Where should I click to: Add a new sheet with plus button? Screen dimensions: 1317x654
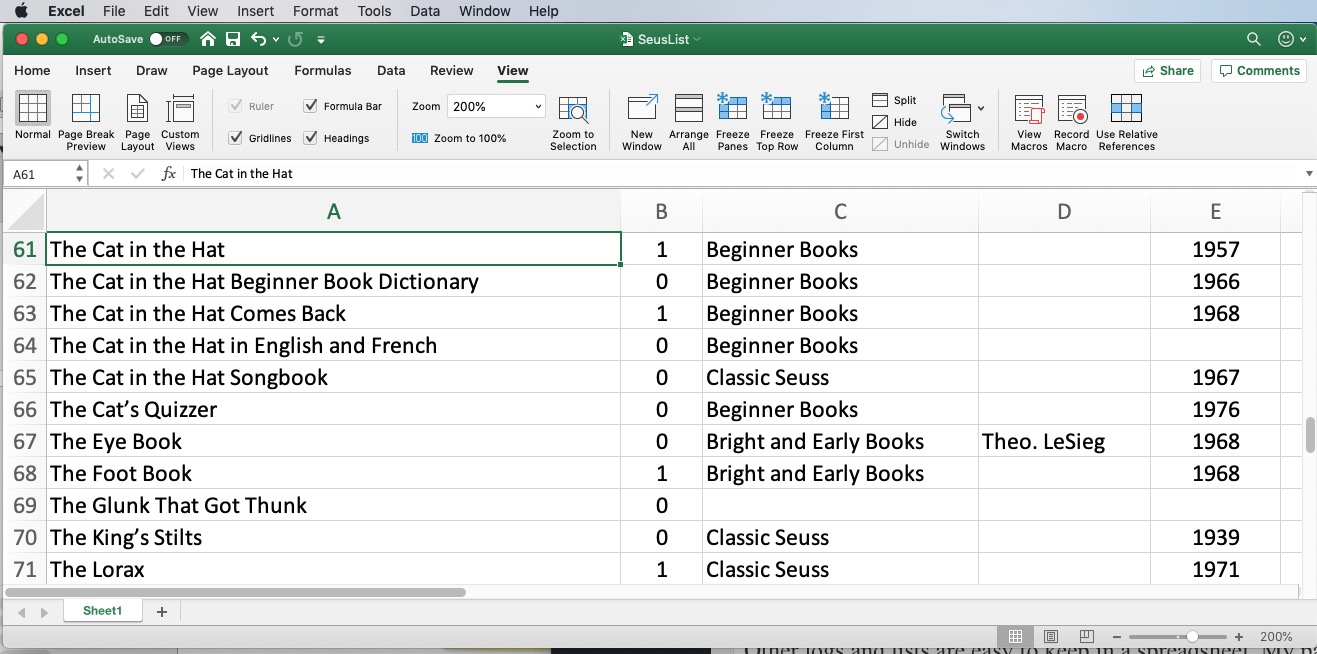(162, 611)
